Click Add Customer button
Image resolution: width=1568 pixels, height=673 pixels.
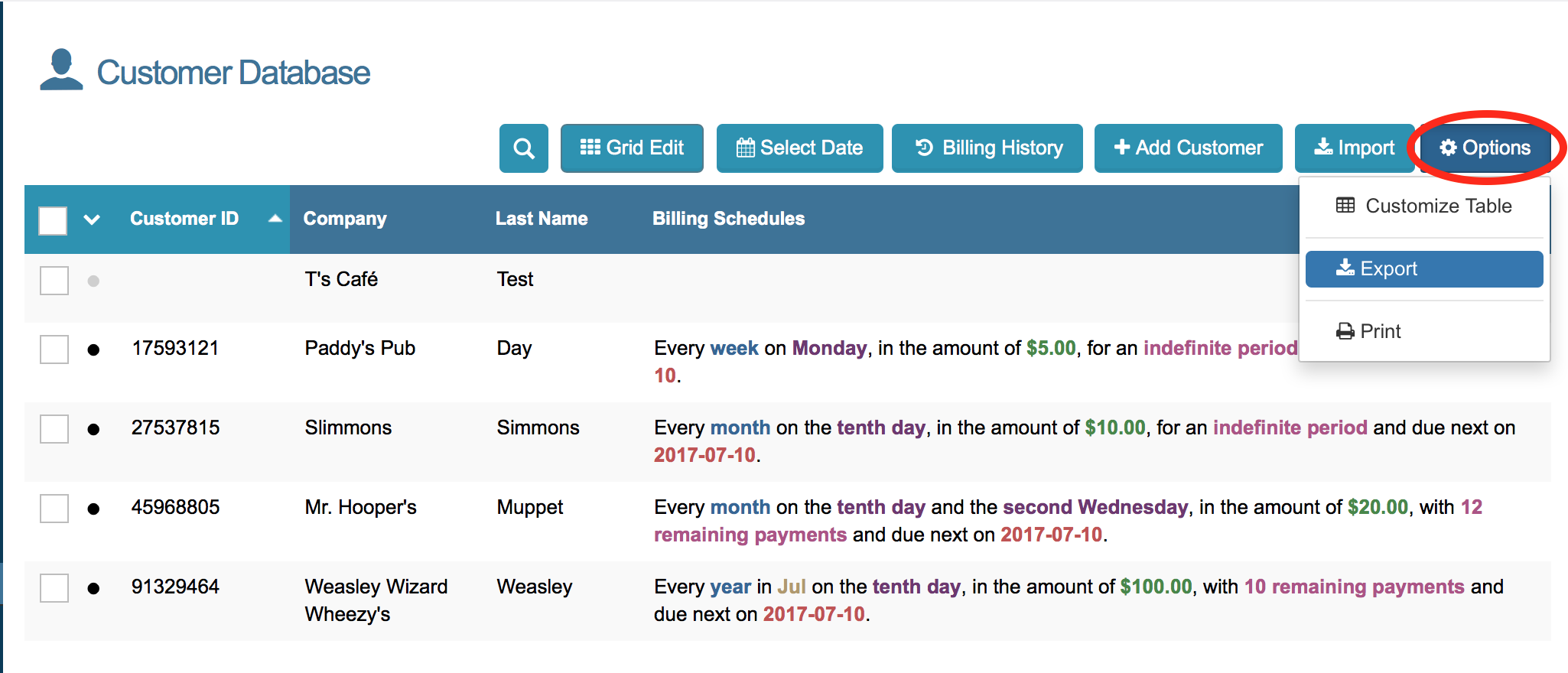click(x=1188, y=148)
